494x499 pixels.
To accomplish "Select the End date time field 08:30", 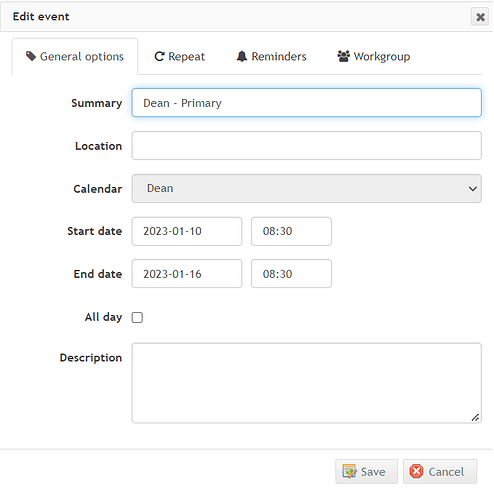I will tap(291, 274).
